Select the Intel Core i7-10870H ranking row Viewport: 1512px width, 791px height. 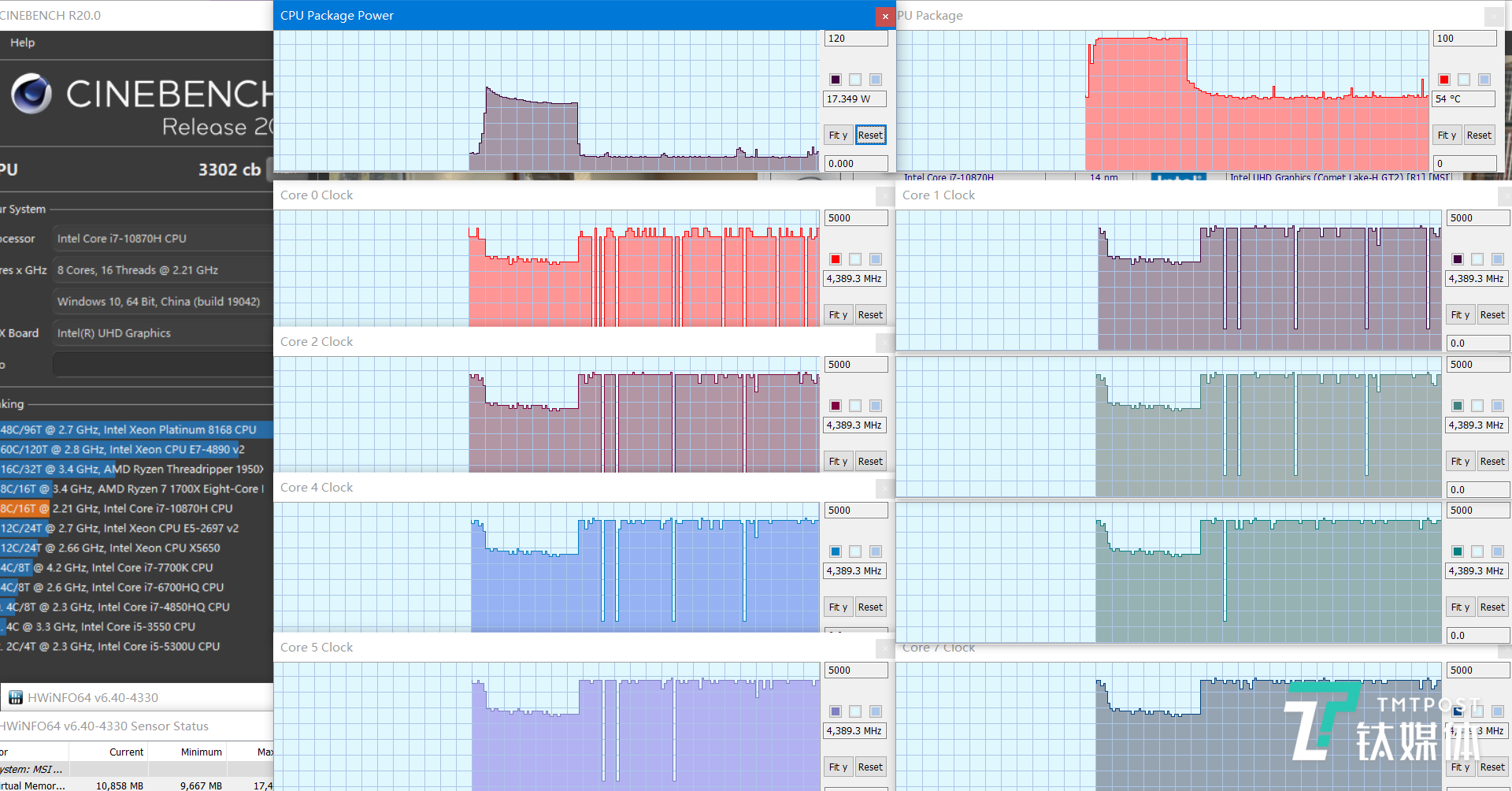click(136, 509)
